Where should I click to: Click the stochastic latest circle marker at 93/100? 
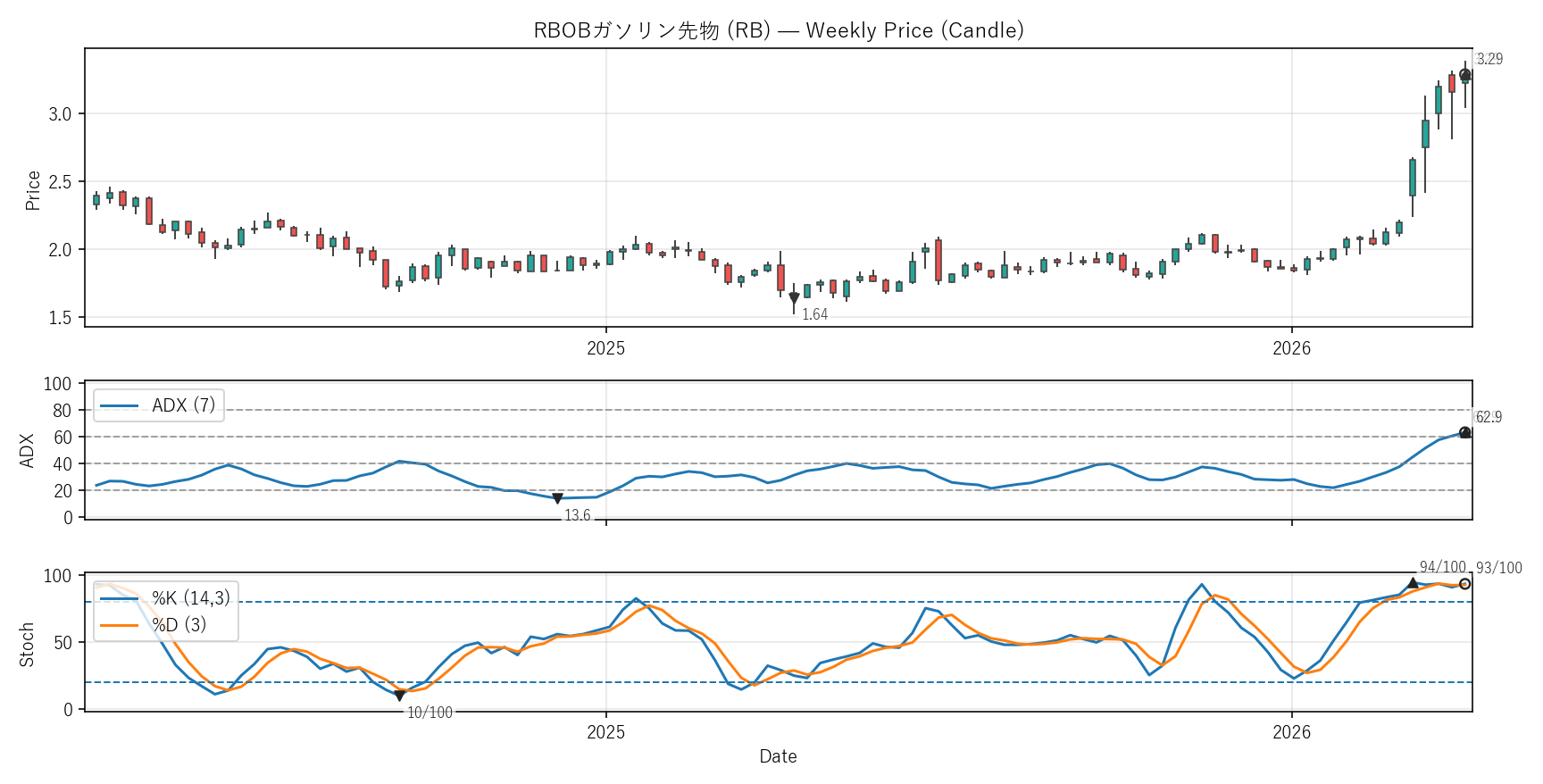[x=1464, y=584]
